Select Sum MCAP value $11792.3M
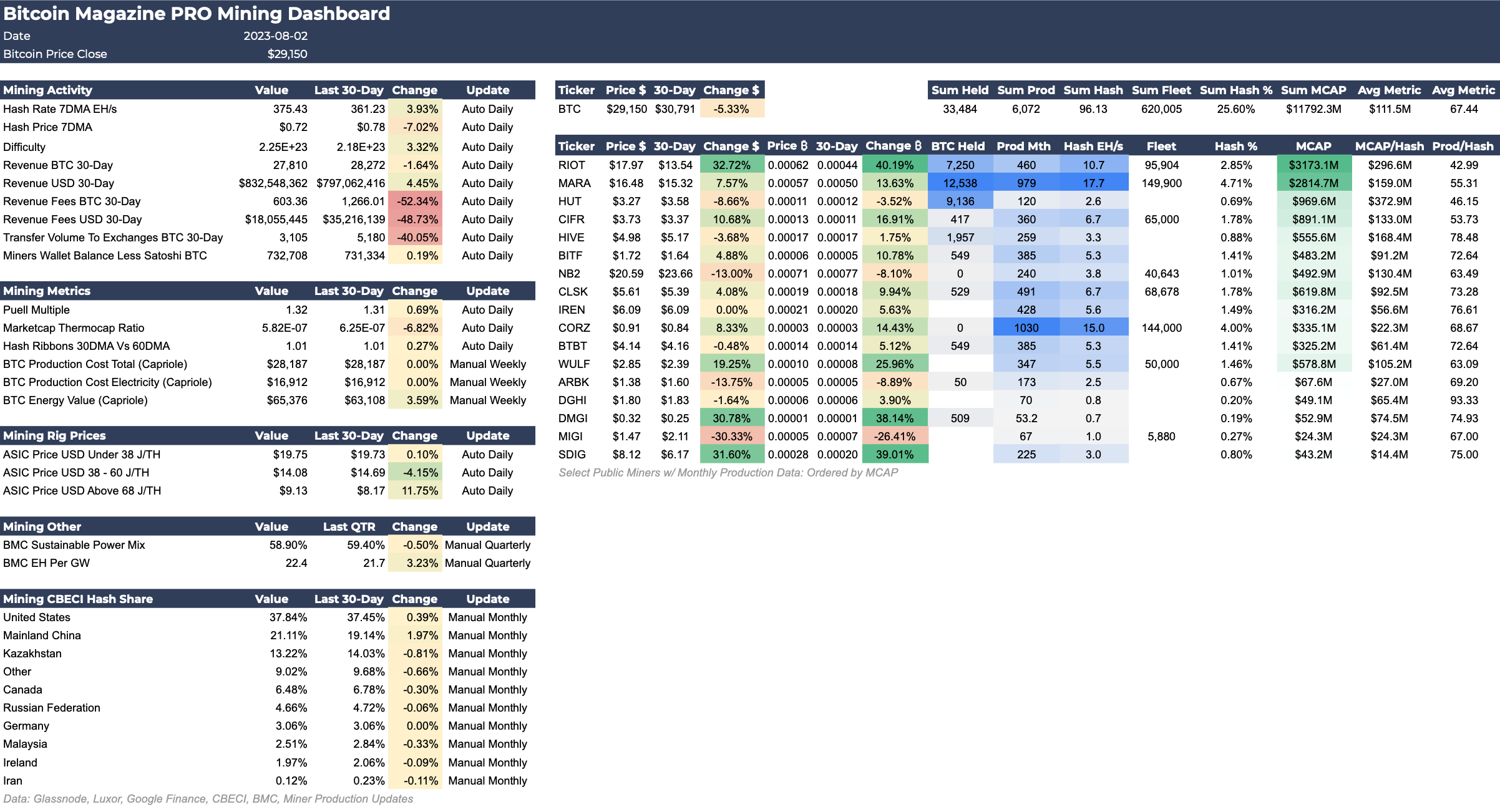Viewport: 1500px width, 812px height. 1313,109
